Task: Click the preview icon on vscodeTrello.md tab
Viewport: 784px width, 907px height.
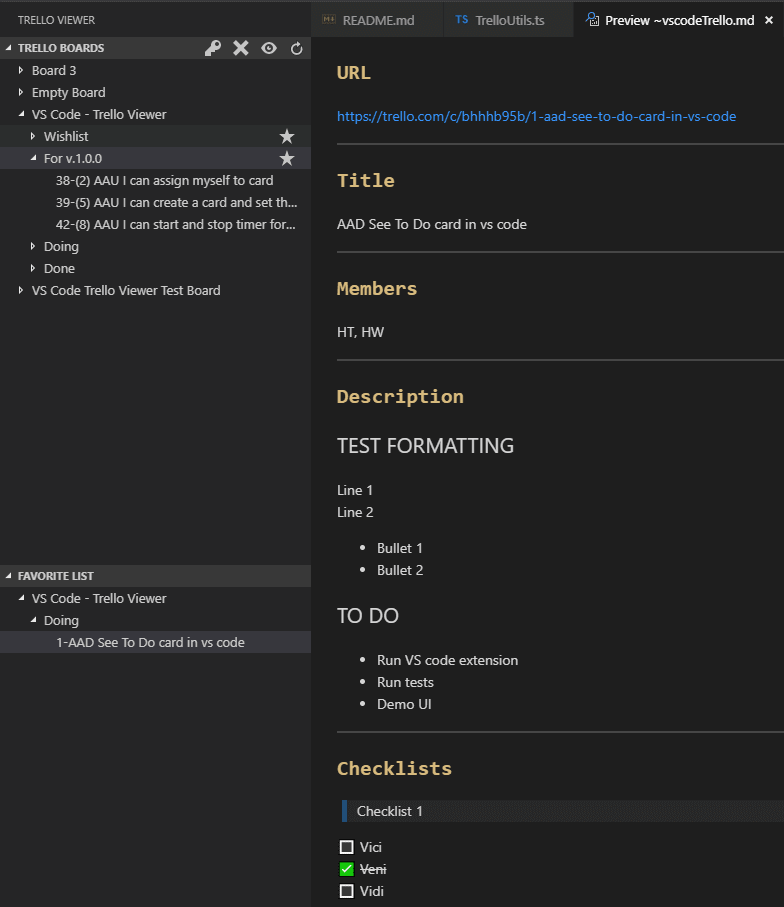Action: click(592, 20)
